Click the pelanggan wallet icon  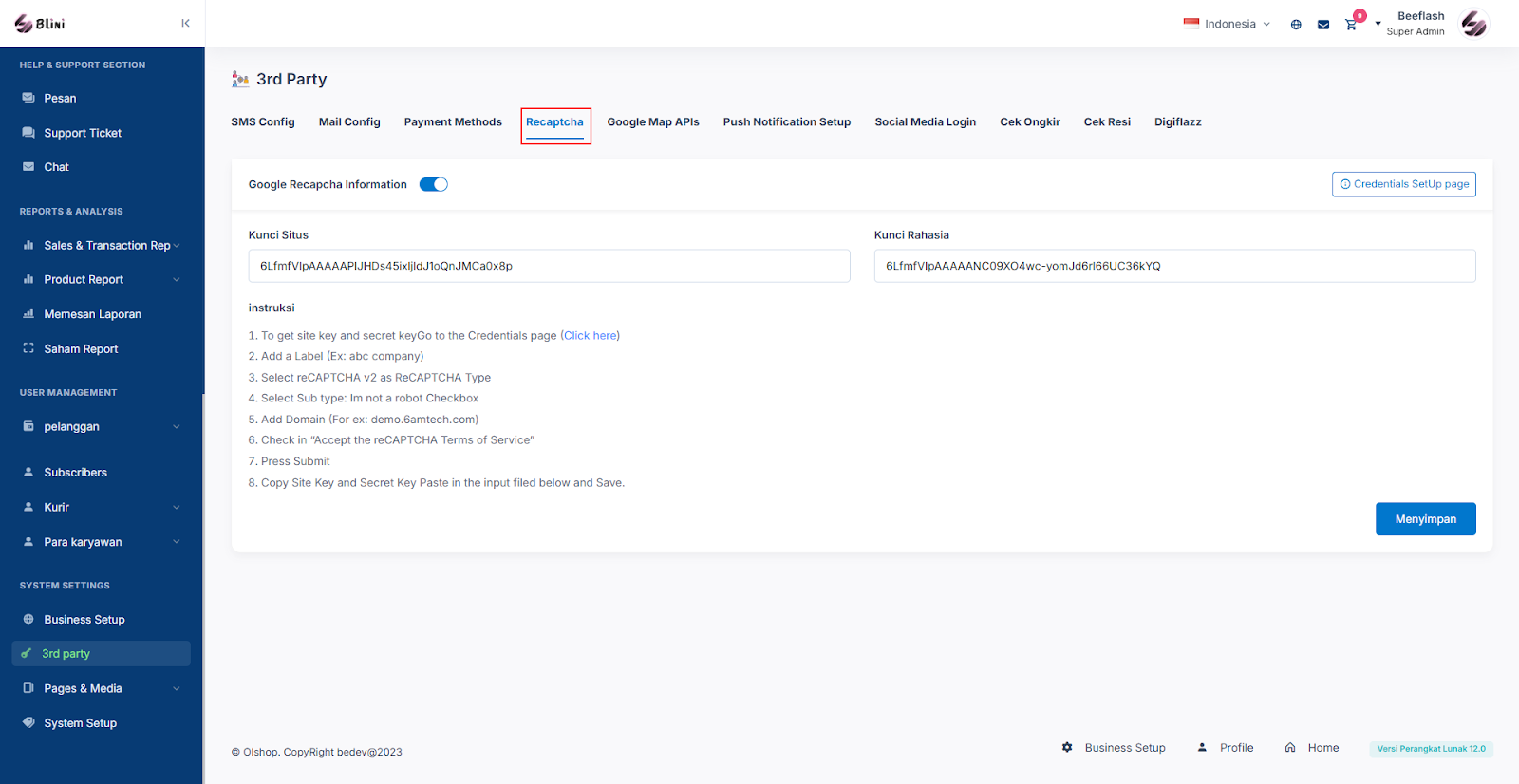point(28,426)
